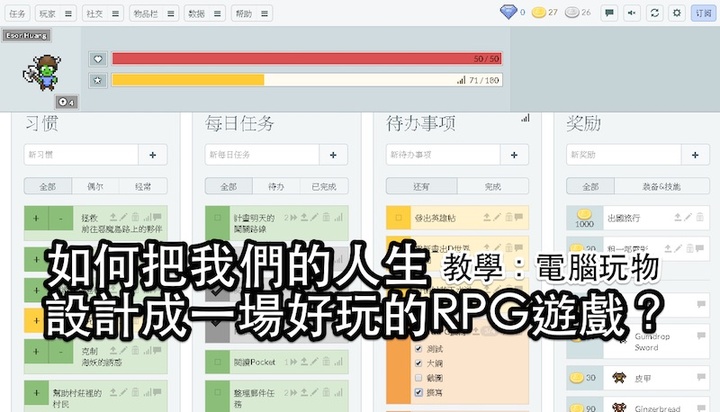Select the 任务 menu item

pos(16,13)
